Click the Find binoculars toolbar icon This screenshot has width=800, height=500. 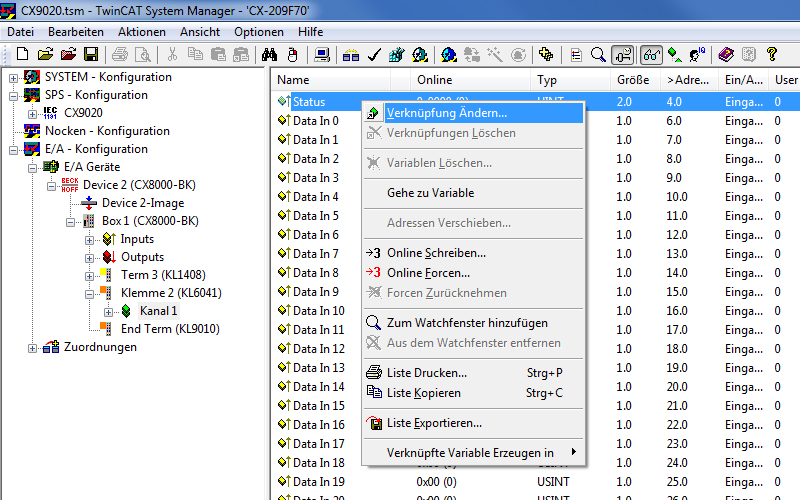tap(269, 54)
